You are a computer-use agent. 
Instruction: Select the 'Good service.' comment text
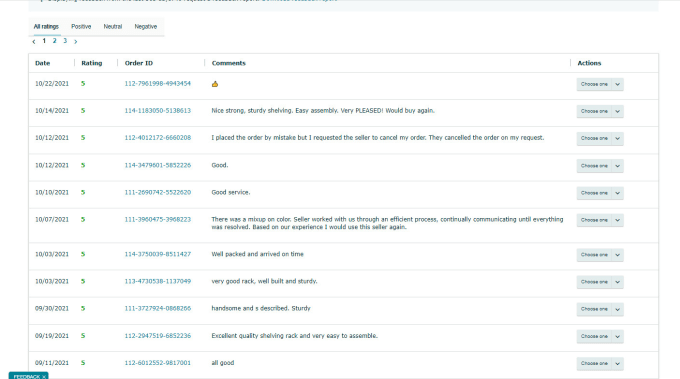(x=231, y=192)
